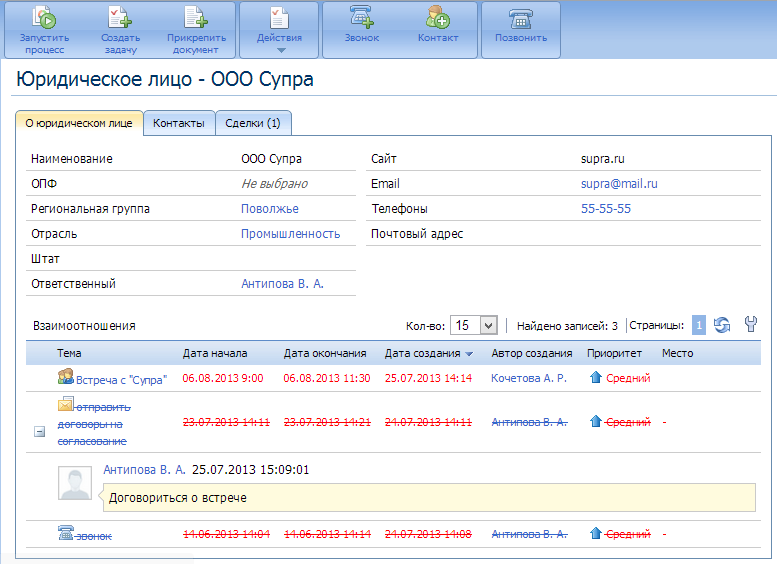Open звонок row author Антипова В. А.
Image resolution: width=777 pixels, height=564 pixels.
pyautogui.click(x=529, y=534)
